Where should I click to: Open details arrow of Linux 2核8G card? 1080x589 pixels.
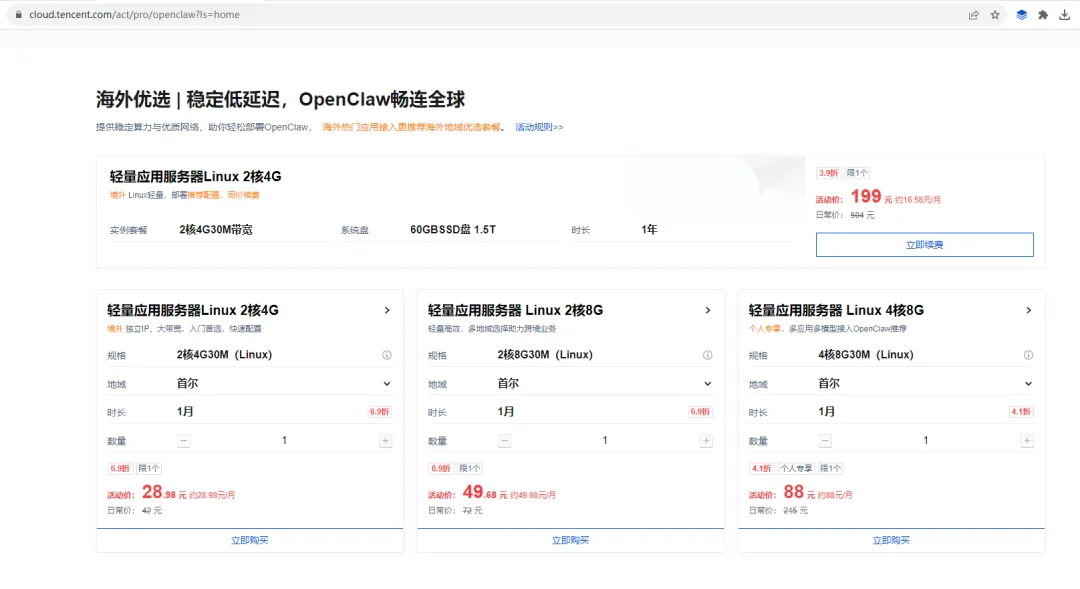coord(707,311)
